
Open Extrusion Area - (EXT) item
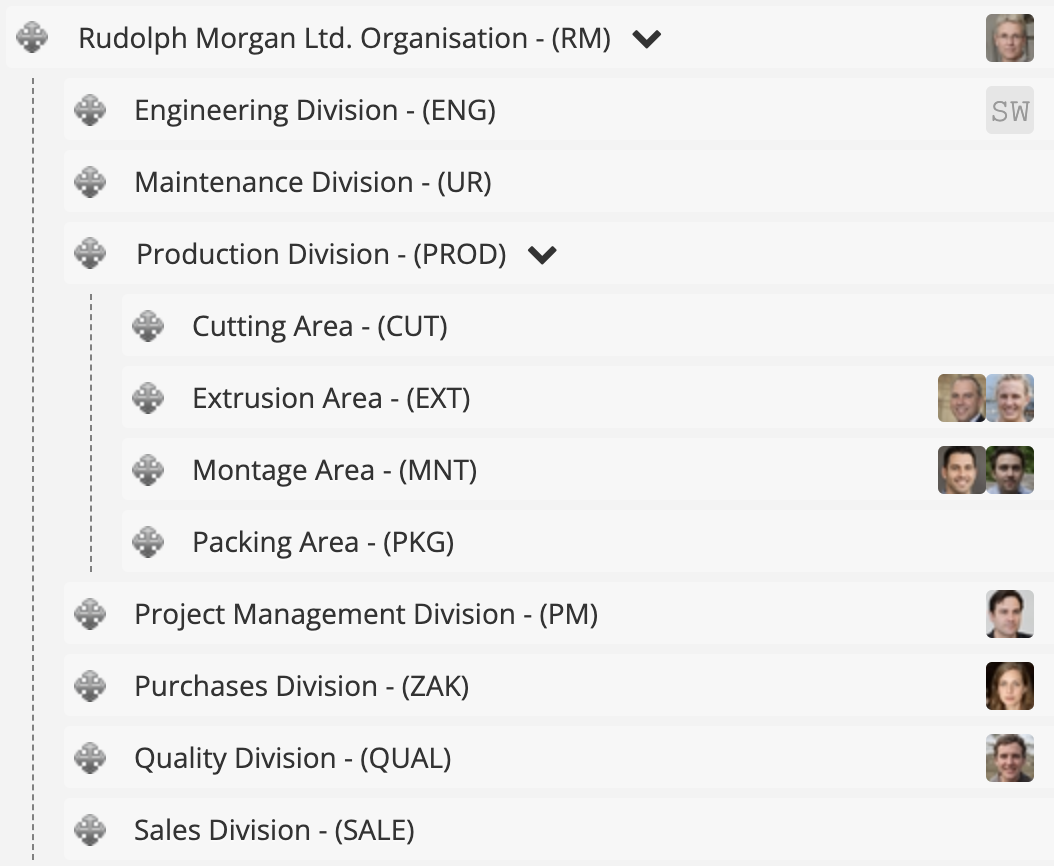[331, 398]
